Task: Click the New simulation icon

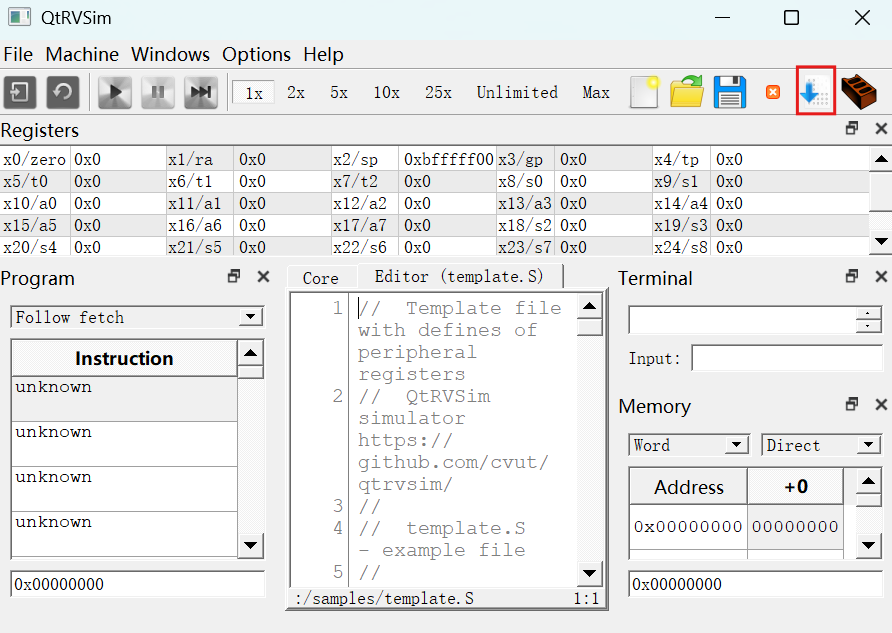Action: [21, 93]
